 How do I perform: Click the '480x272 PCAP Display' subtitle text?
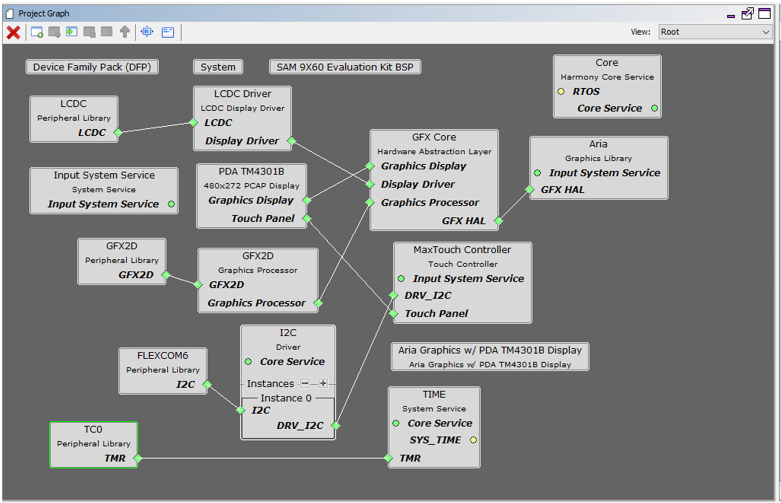point(252,186)
